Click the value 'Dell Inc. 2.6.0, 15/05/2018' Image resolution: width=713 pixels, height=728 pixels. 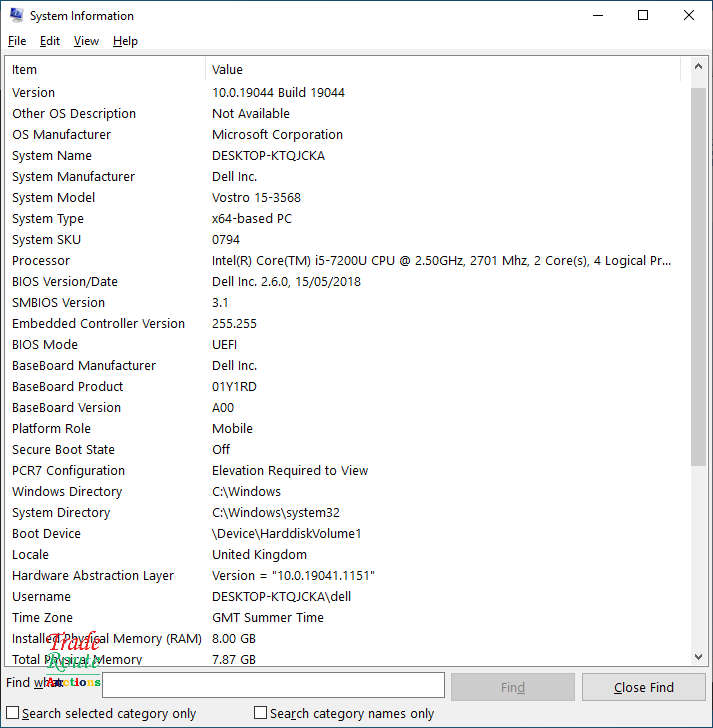click(x=286, y=281)
